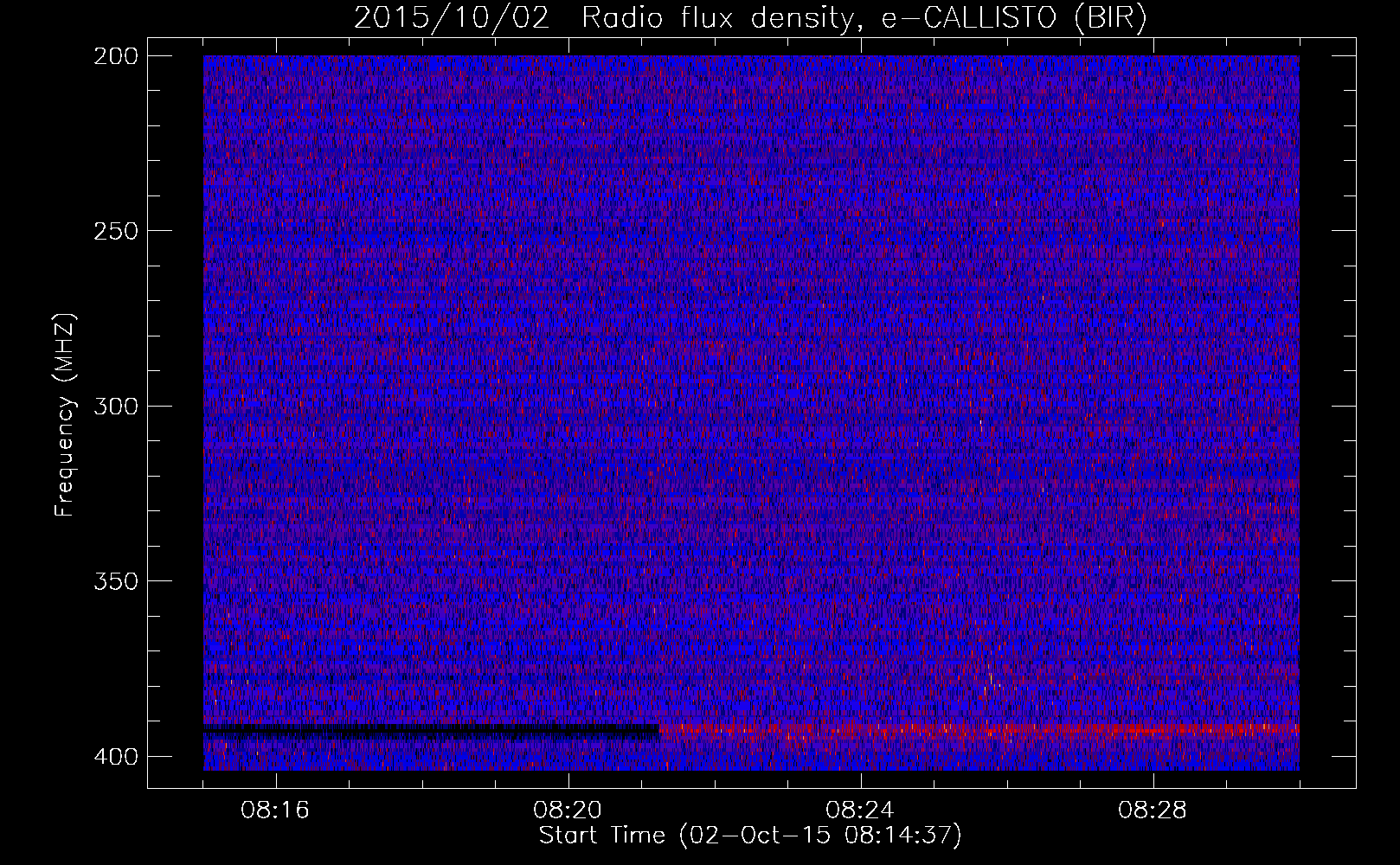Click the bright red emission band near 393 MHz
The height and width of the screenshot is (865, 1400).
pyautogui.click(x=979, y=731)
